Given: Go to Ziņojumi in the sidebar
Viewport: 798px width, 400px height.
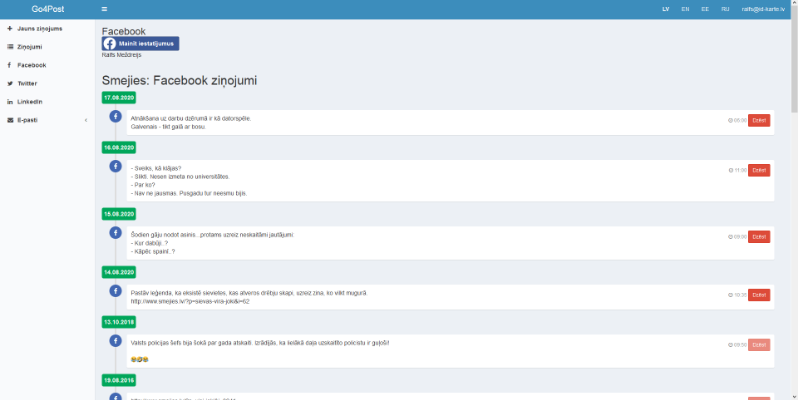Looking at the screenshot, I should coord(47,47).
